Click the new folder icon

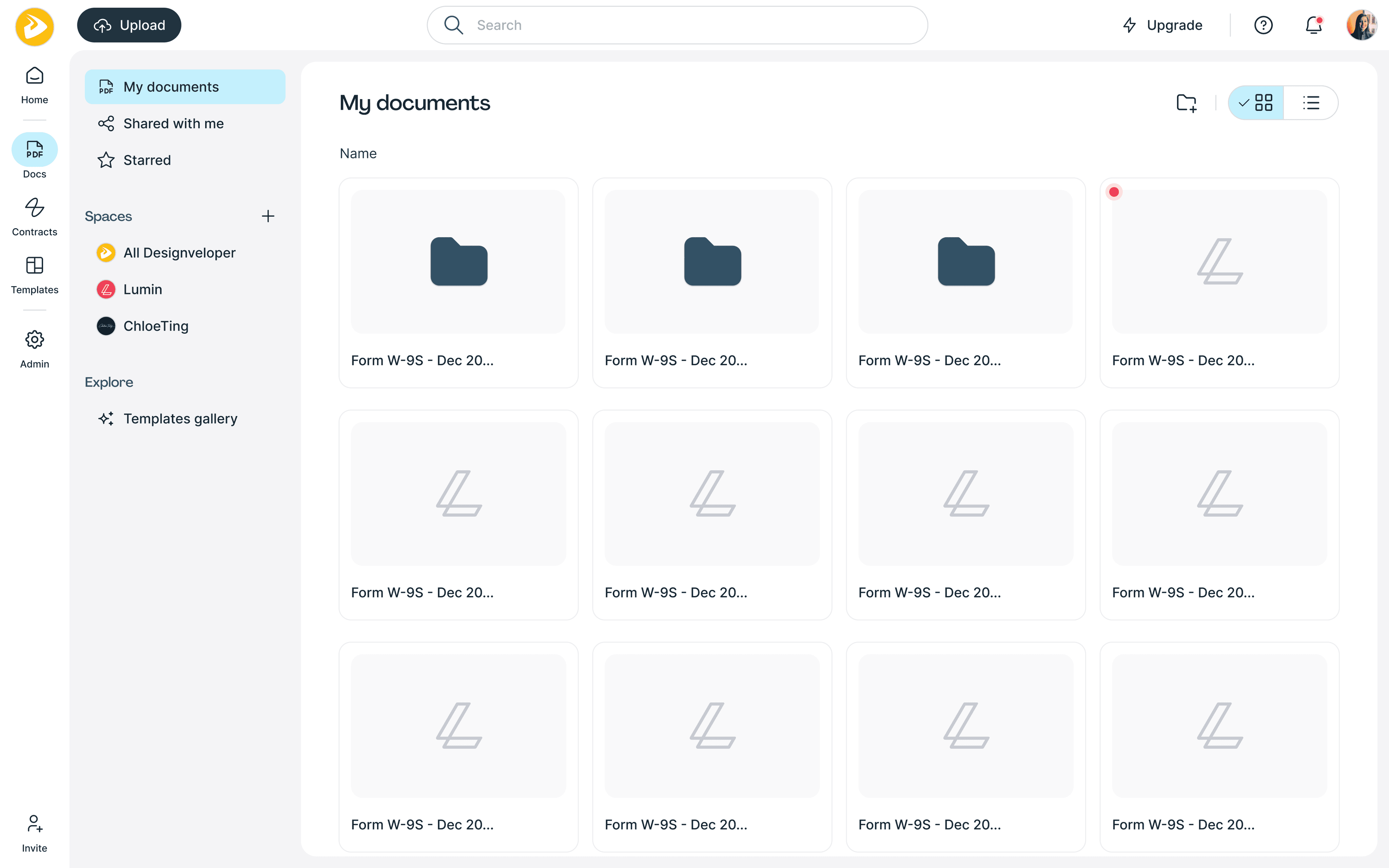1186,103
